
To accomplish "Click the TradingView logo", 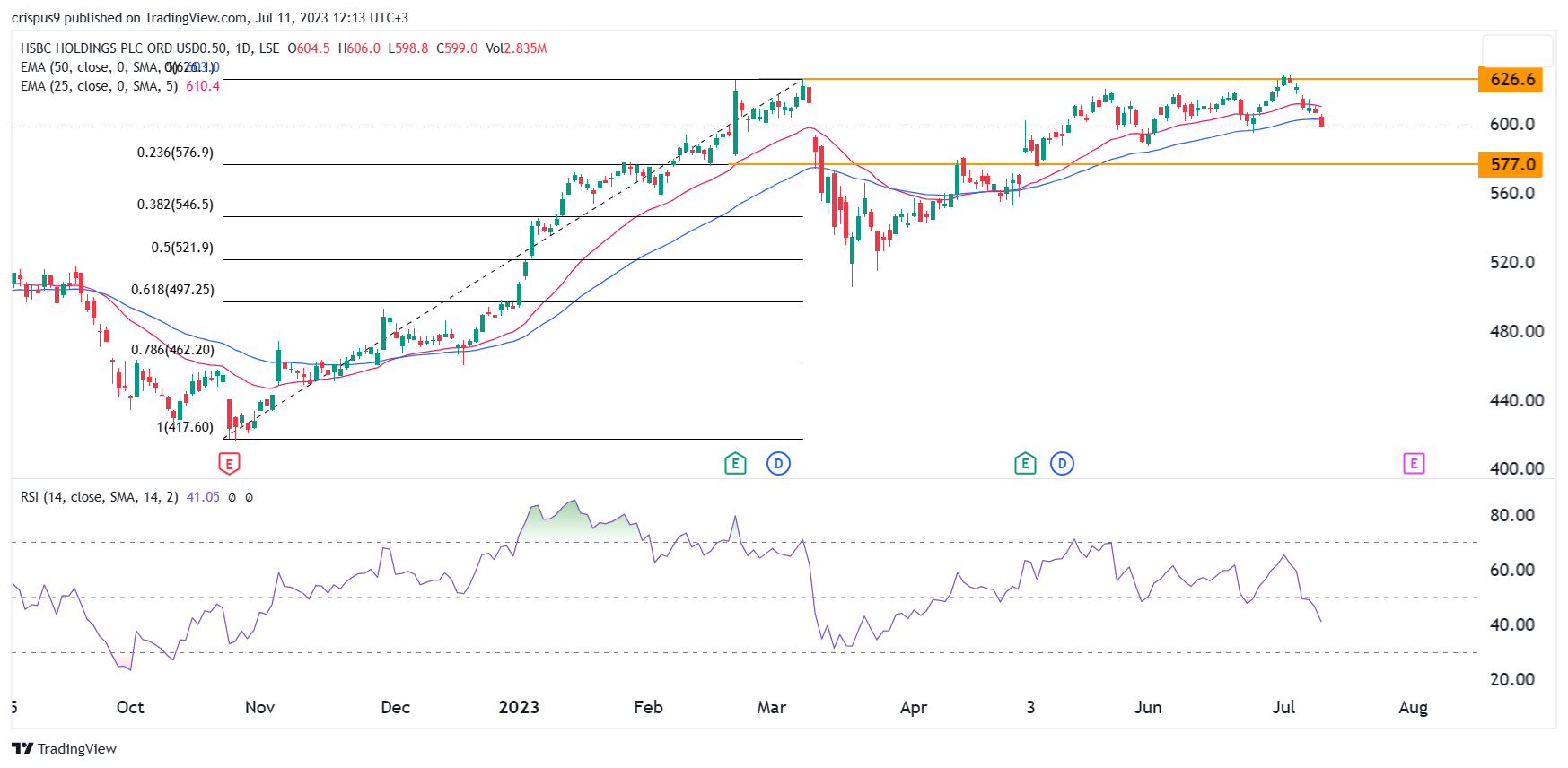I will (x=65, y=748).
